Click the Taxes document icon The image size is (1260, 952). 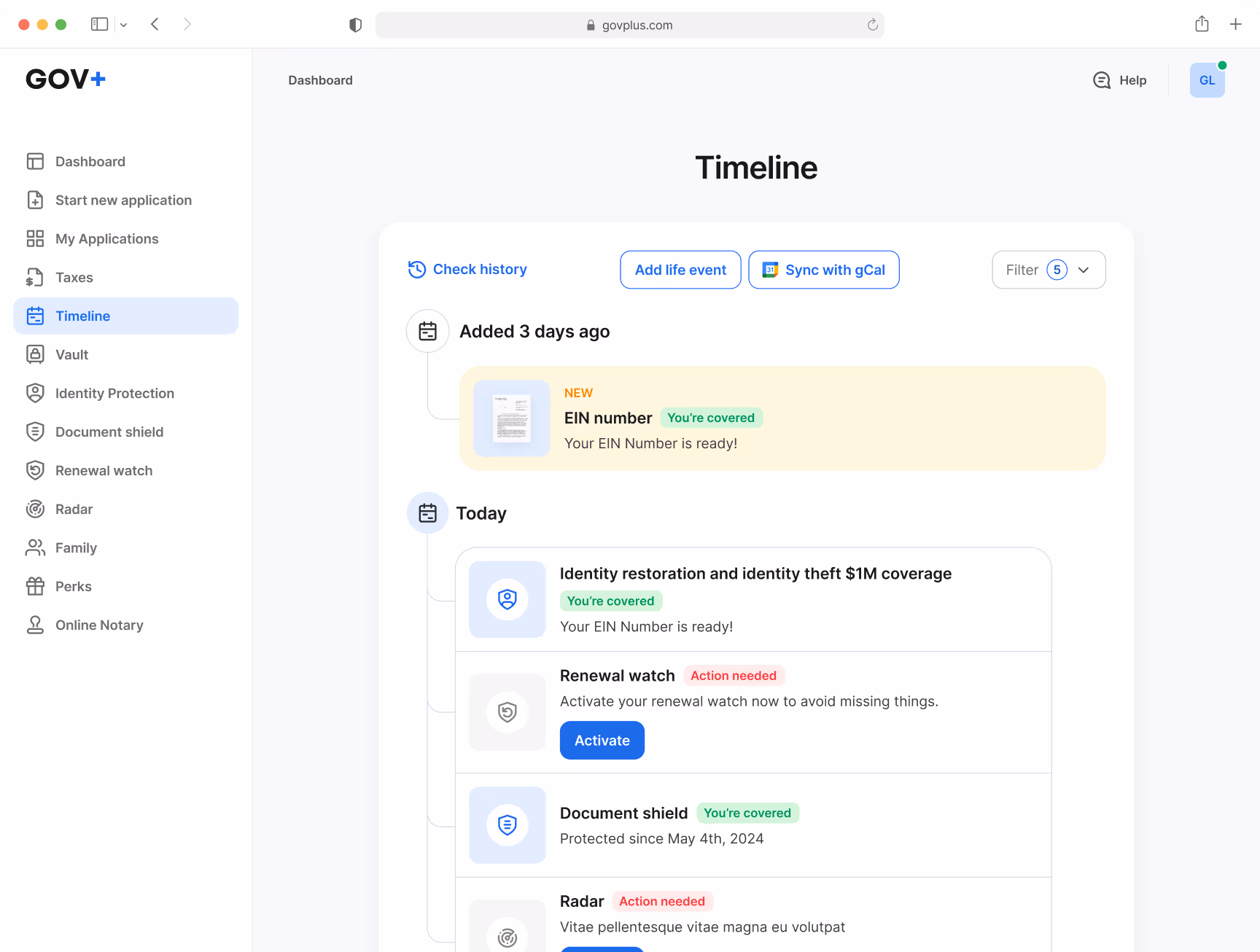35,277
